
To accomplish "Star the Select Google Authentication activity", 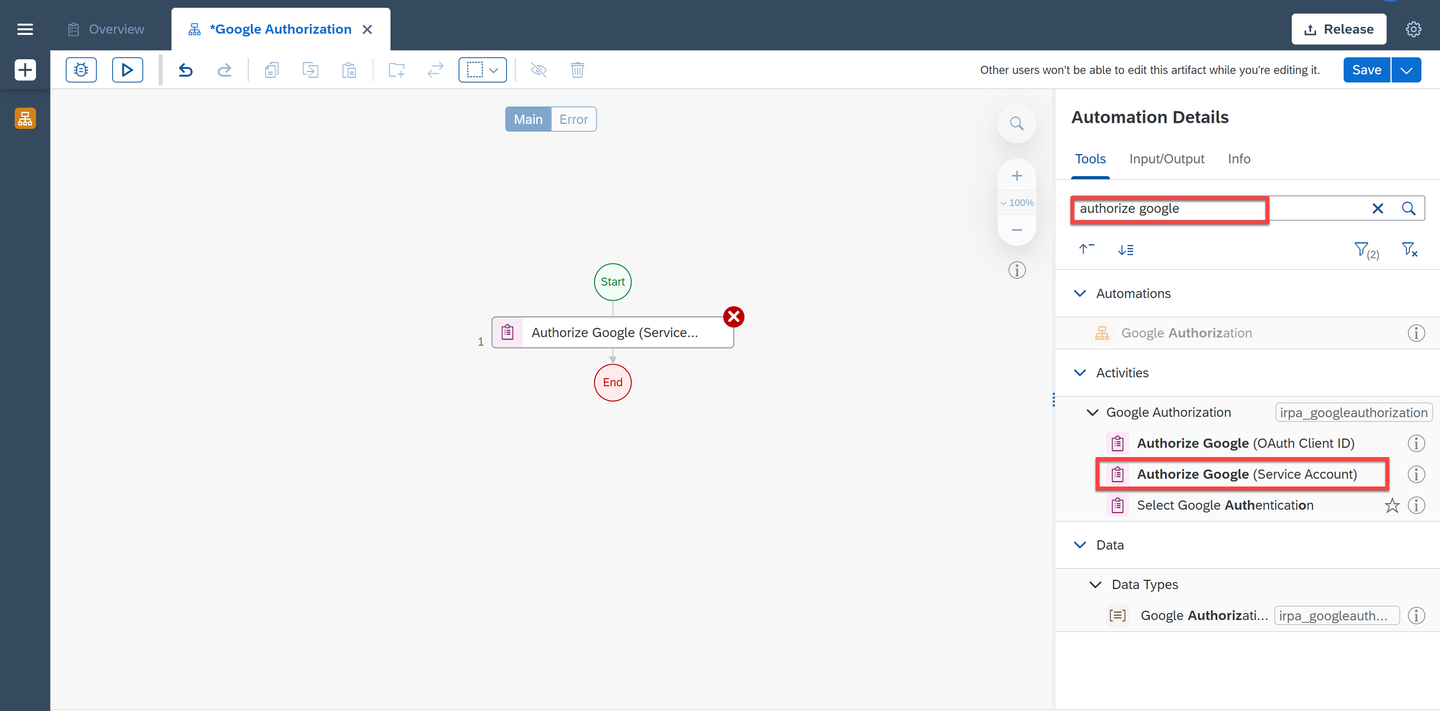I will tap(1392, 505).
